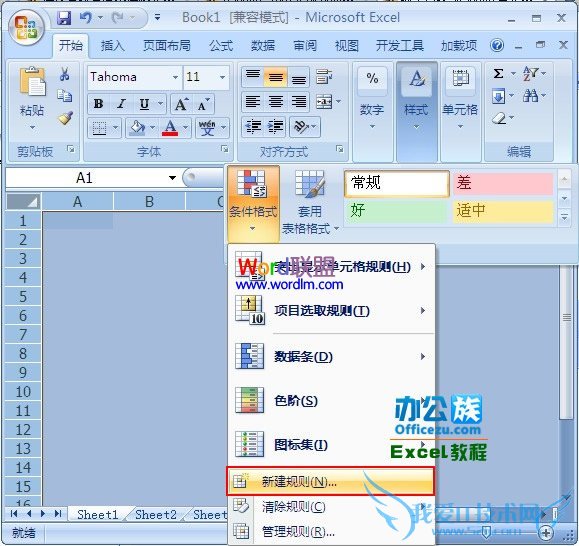Switch to the 插入 (Insert) tab
The image size is (579, 546).
pyautogui.click(x=113, y=46)
